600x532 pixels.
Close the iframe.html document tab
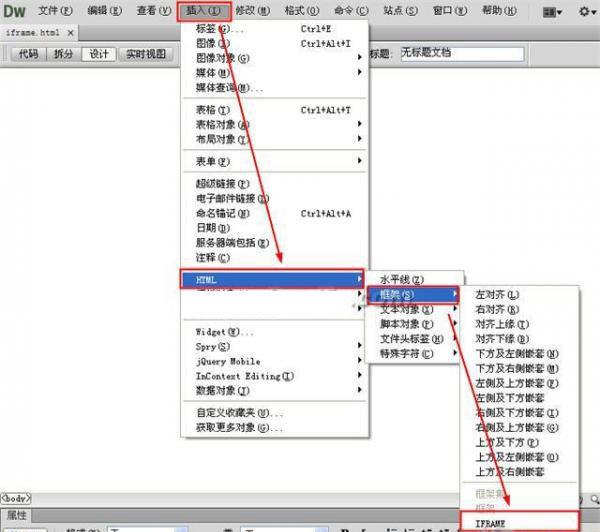click(x=70, y=33)
